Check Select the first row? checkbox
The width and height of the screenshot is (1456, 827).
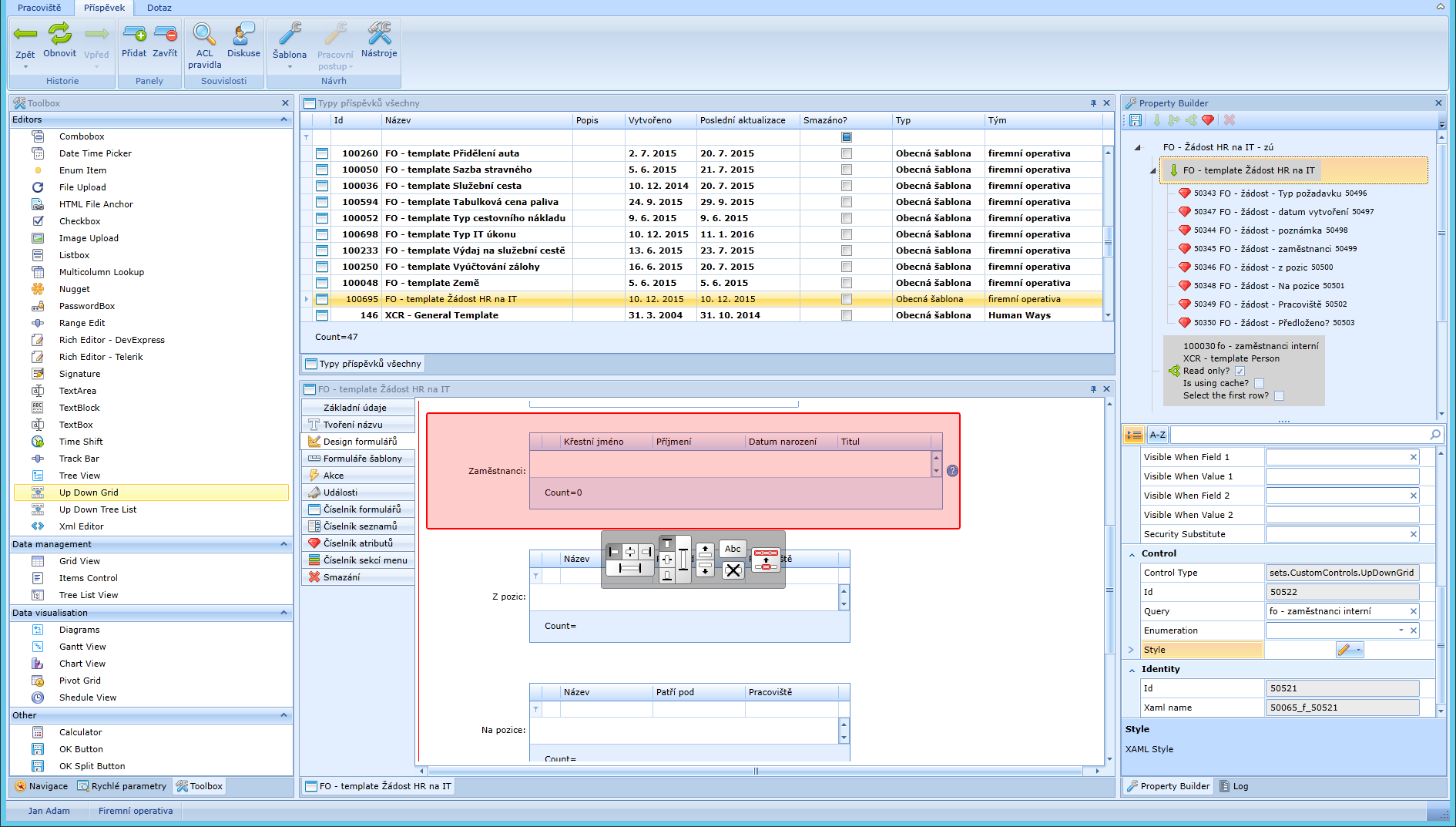(1279, 395)
